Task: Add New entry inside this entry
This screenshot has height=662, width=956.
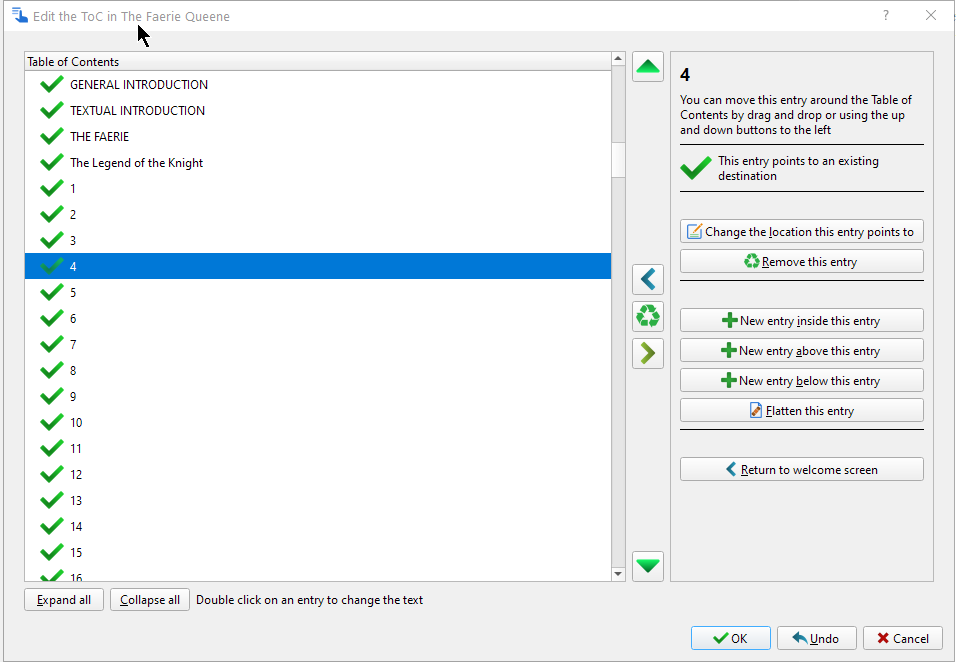Action: tap(802, 321)
